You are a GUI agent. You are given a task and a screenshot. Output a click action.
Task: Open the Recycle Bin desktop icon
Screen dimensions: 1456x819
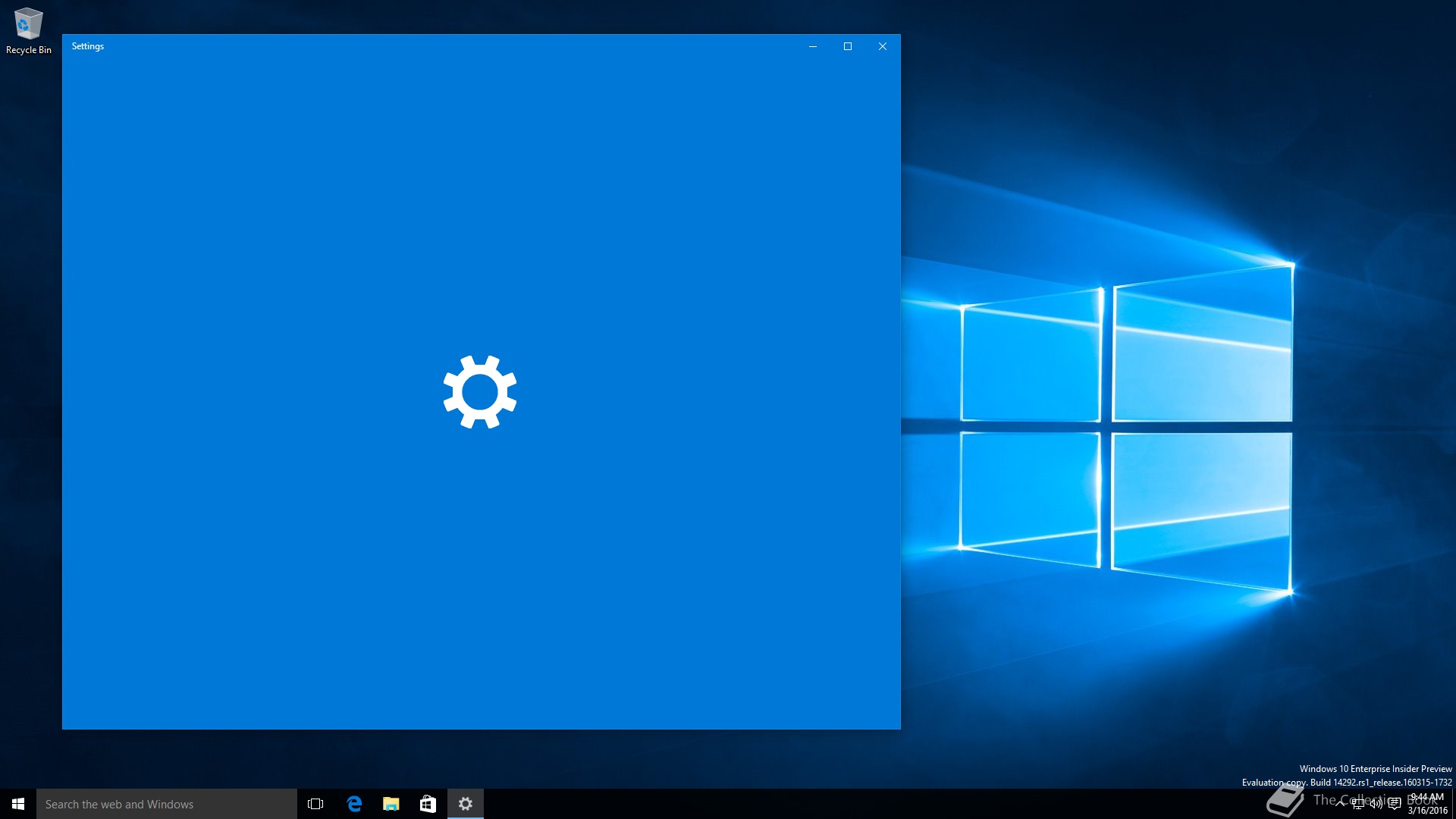tap(28, 31)
